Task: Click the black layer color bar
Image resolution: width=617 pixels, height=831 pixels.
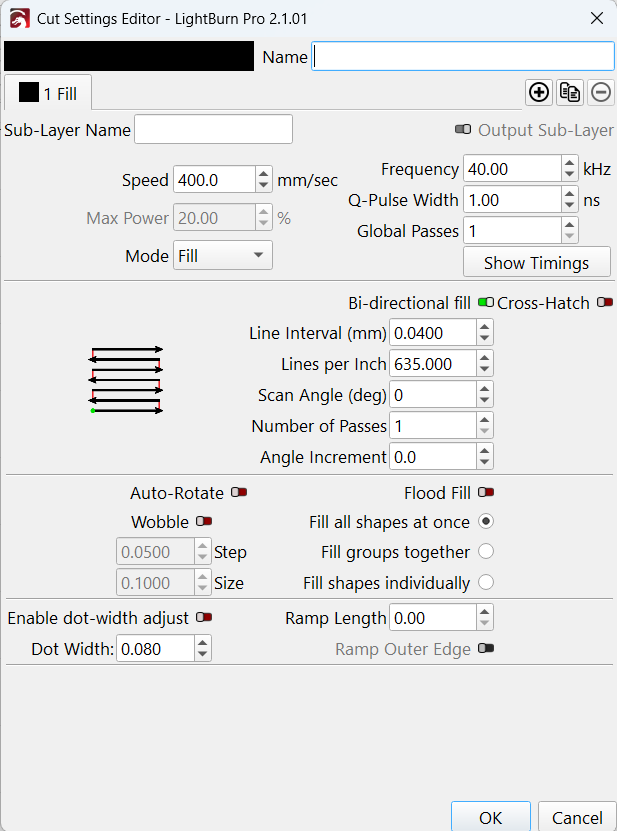Action: (x=129, y=56)
